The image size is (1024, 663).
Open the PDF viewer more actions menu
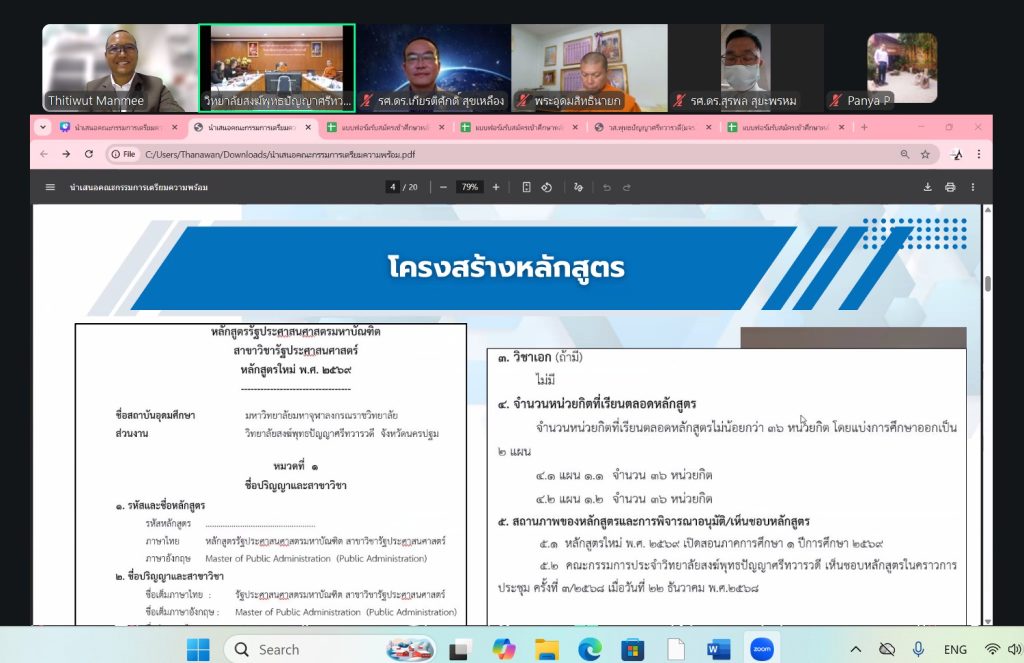click(973, 187)
